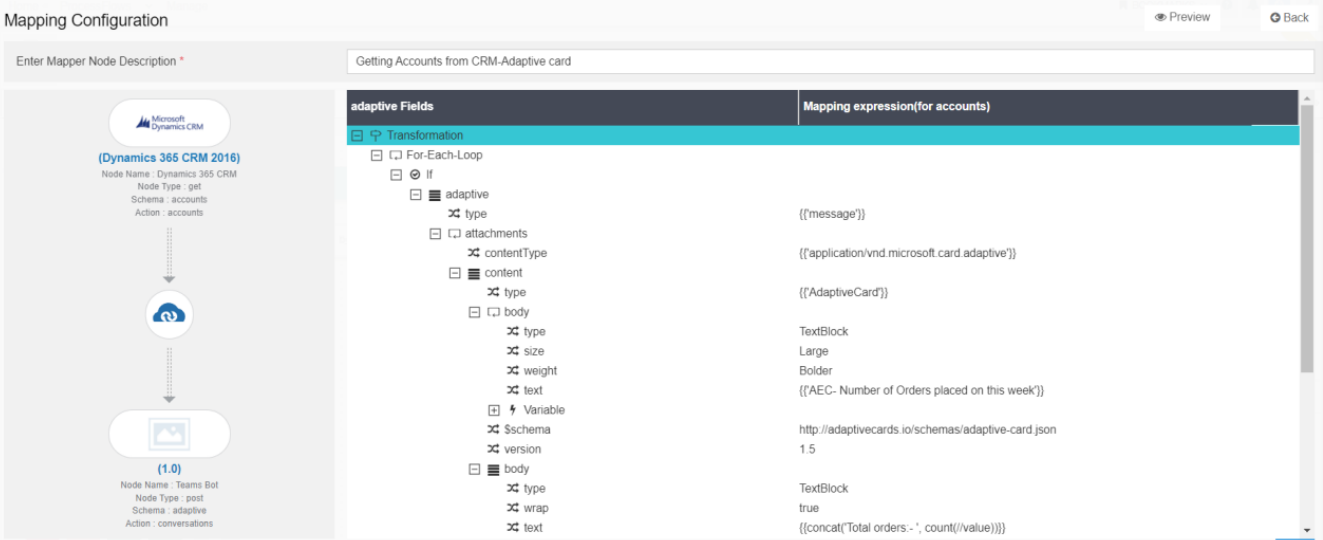This screenshot has width=1323, height=540.
Task: Click the scrollbar down arrow
Action: pyautogui.click(x=1306, y=529)
